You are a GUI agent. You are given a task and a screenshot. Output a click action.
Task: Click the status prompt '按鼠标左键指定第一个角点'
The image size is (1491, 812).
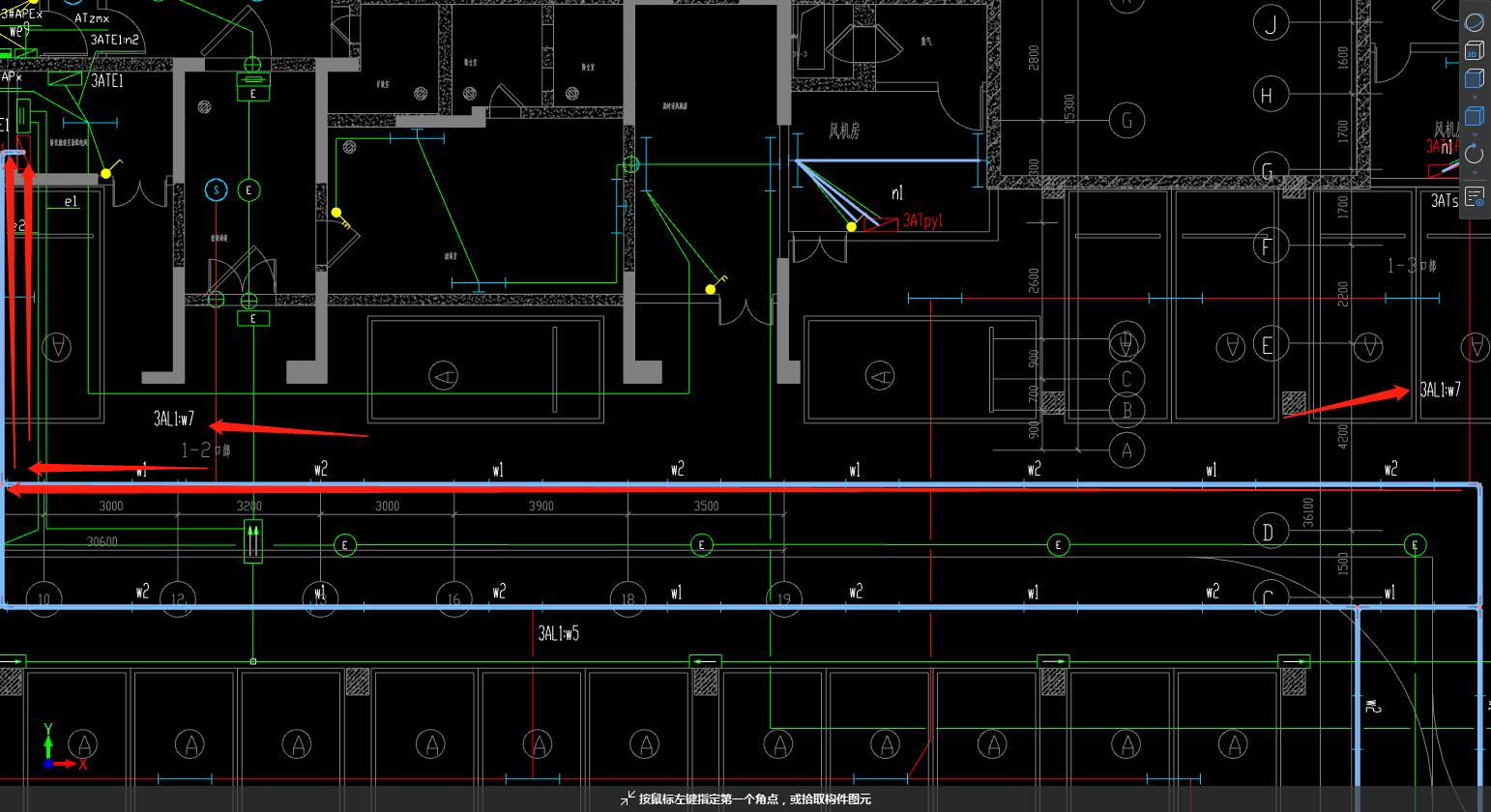point(711,799)
